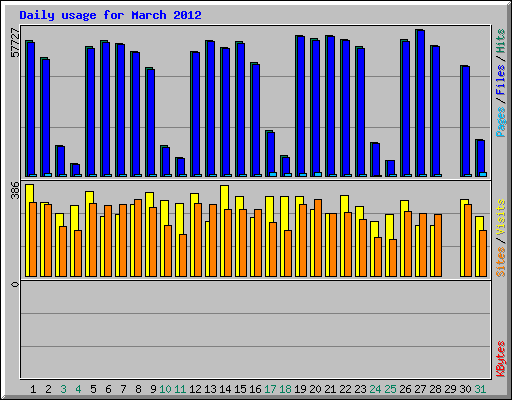Click day label 20 on the x-axis
This screenshot has height=400, width=512.
click(x=315, y=389)
